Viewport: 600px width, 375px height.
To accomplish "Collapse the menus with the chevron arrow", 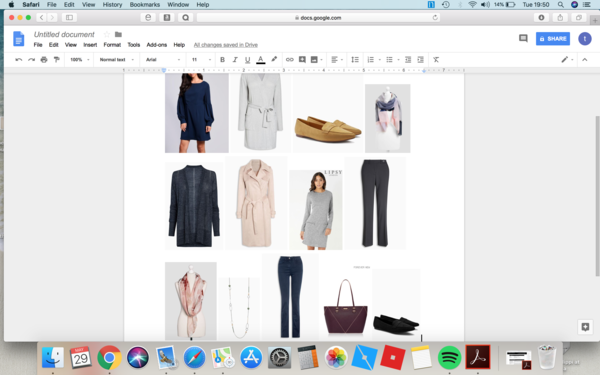I will (585, 60).
